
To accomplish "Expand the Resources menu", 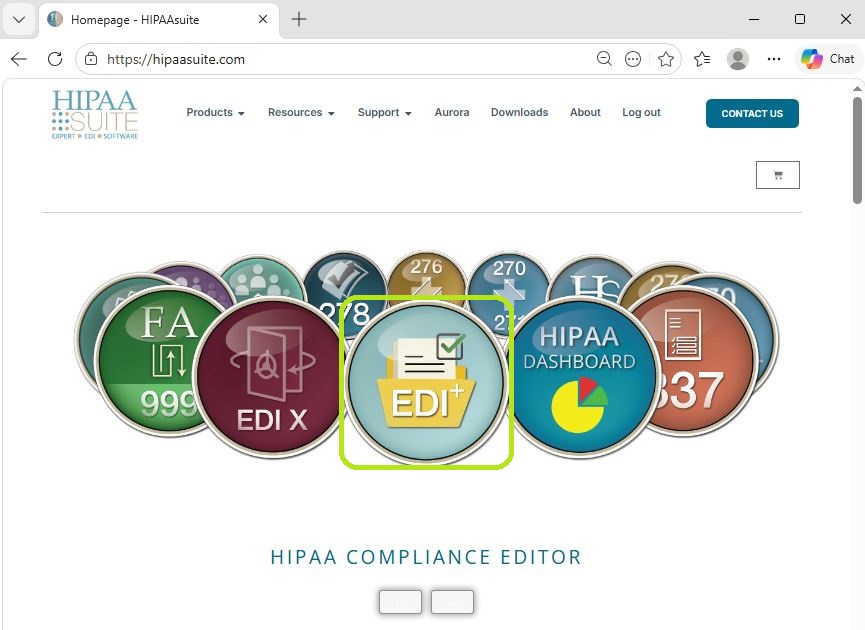I will coord(301,113).
